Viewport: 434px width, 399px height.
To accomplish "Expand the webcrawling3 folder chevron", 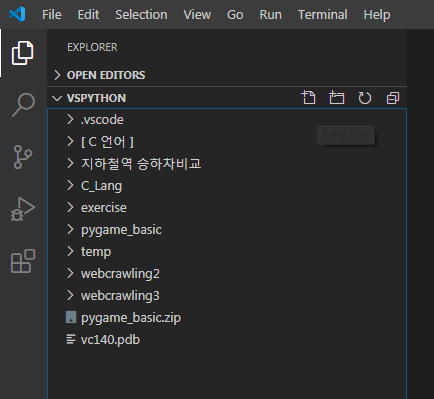I will coord(70,295).
